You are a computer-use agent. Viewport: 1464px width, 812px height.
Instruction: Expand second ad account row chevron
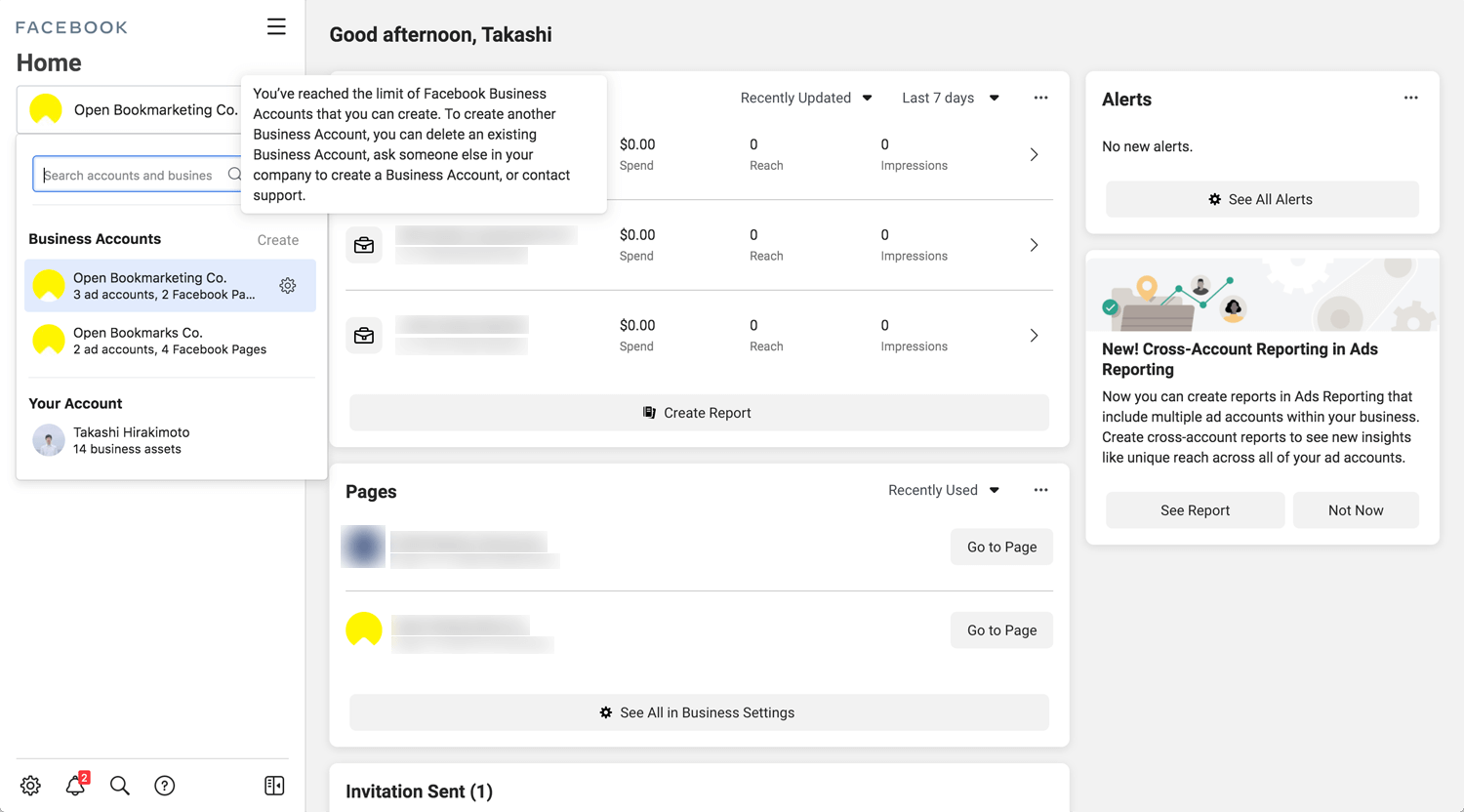pyautogui.click(x=1035, y=245)
